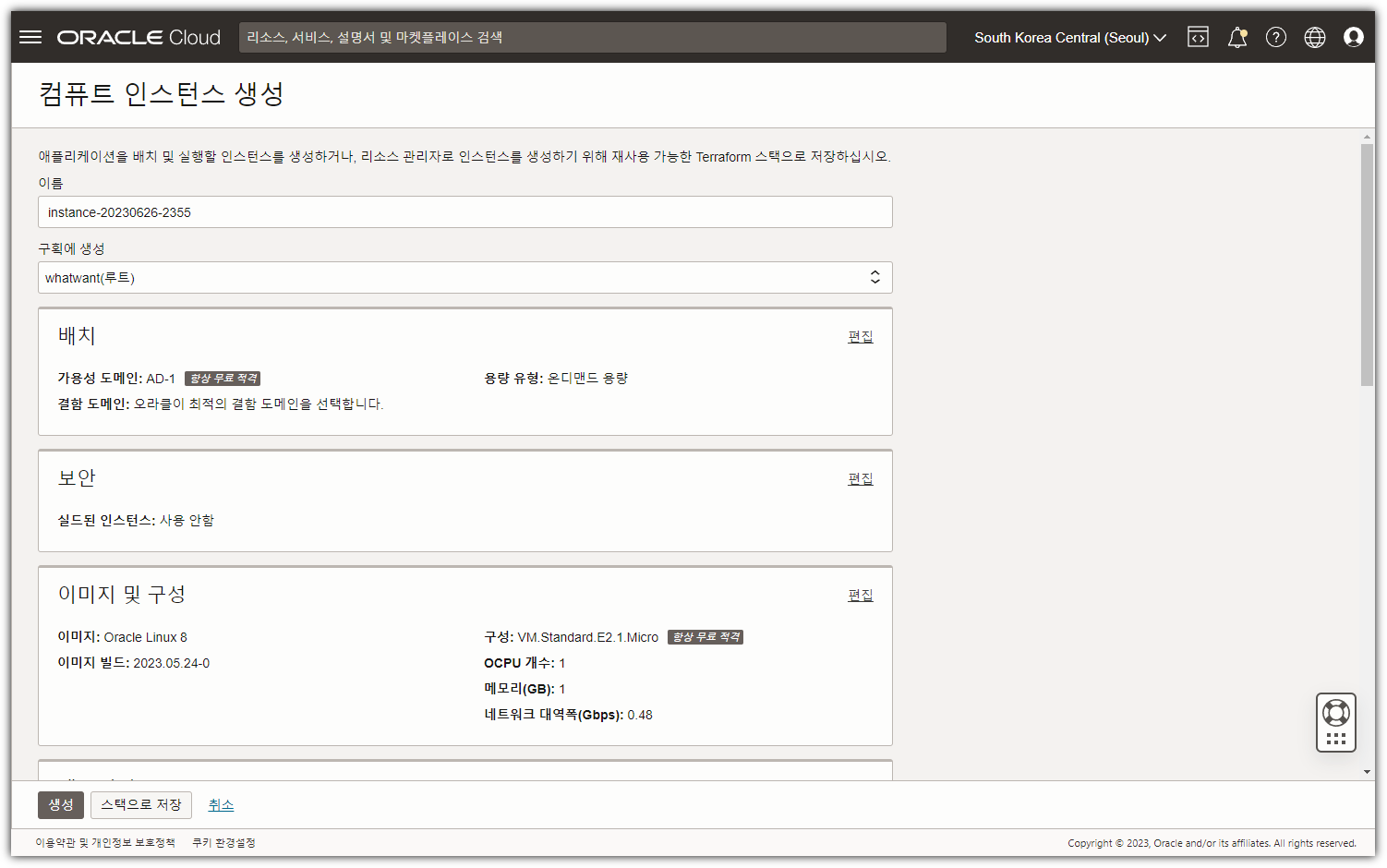Click the 구성: VM.Standard.E2.1.Micro text

pyautogui.click(x=572, y=637)
